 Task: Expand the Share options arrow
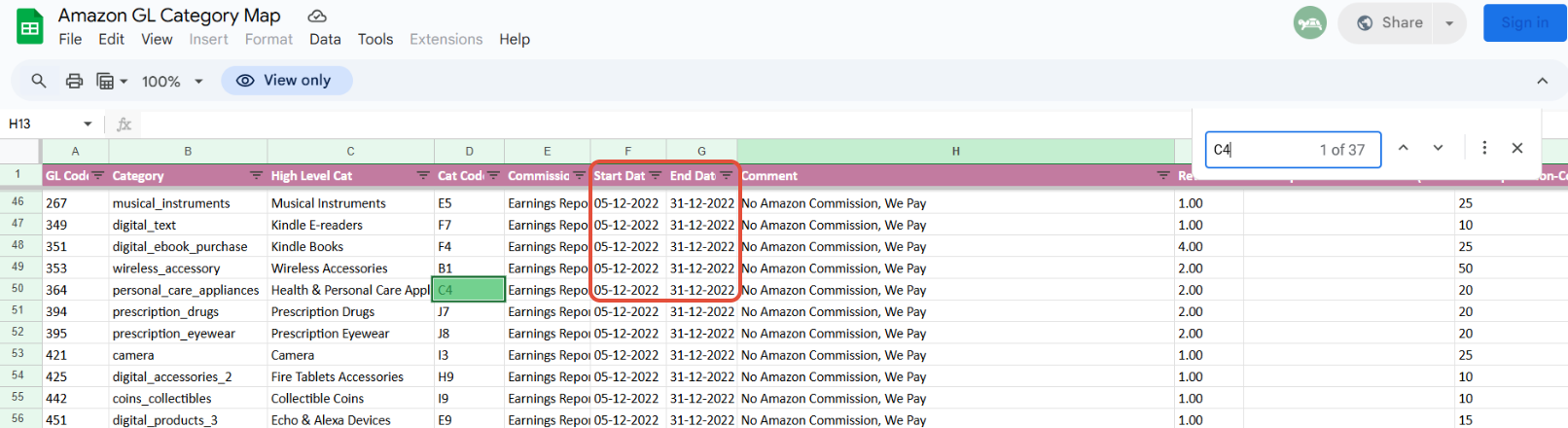pyautogui.click(x=1449, y=22)
